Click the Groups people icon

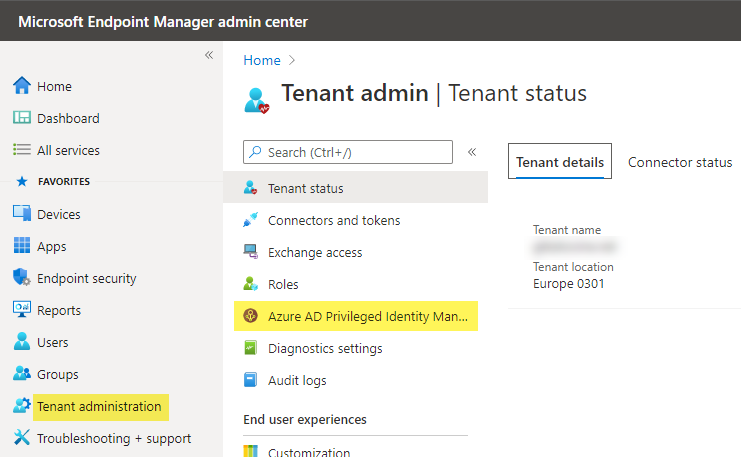(x=22, y=373)
